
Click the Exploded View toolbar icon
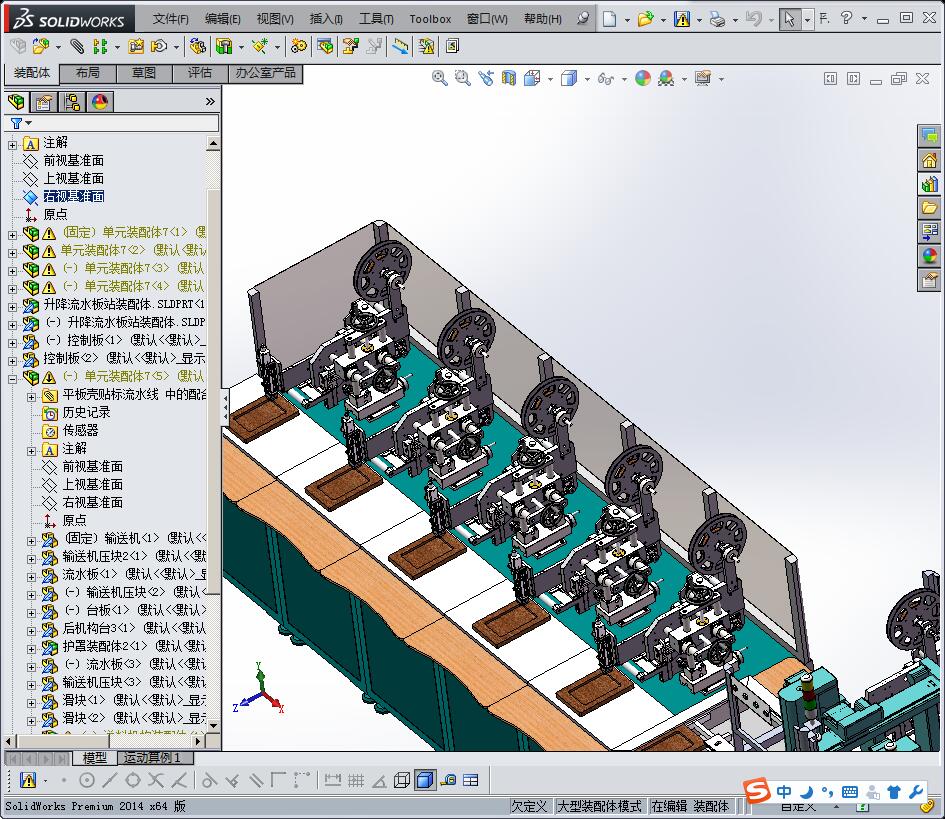pos(326,46)
